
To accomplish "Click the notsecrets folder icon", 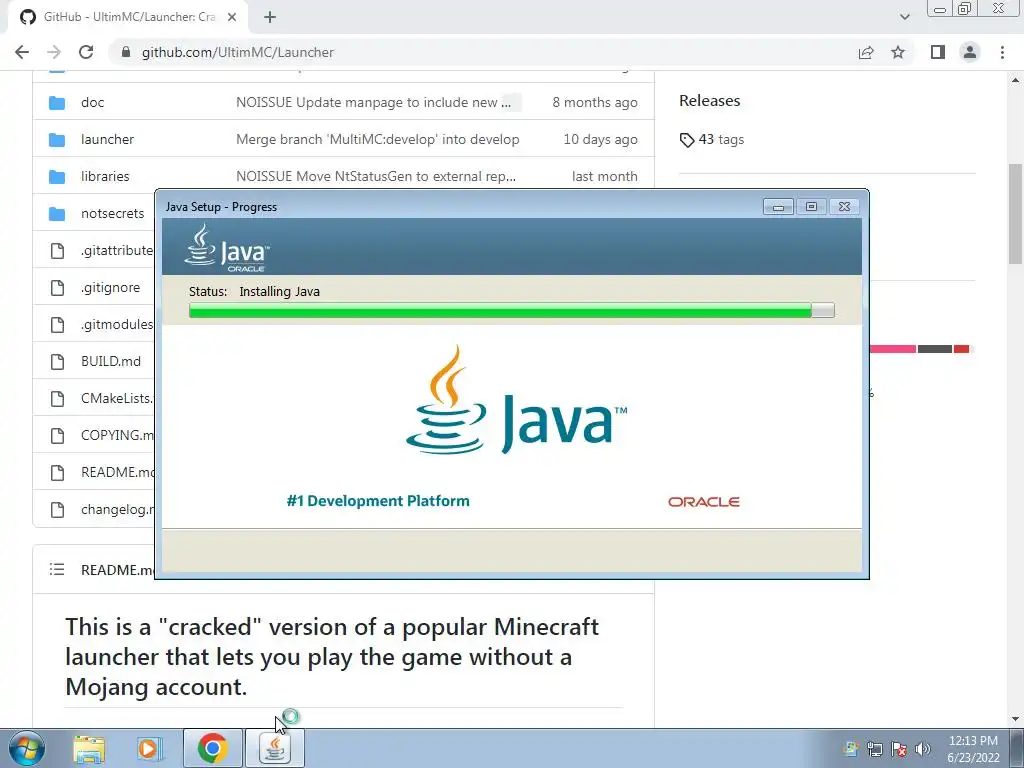I will (57, 214).
